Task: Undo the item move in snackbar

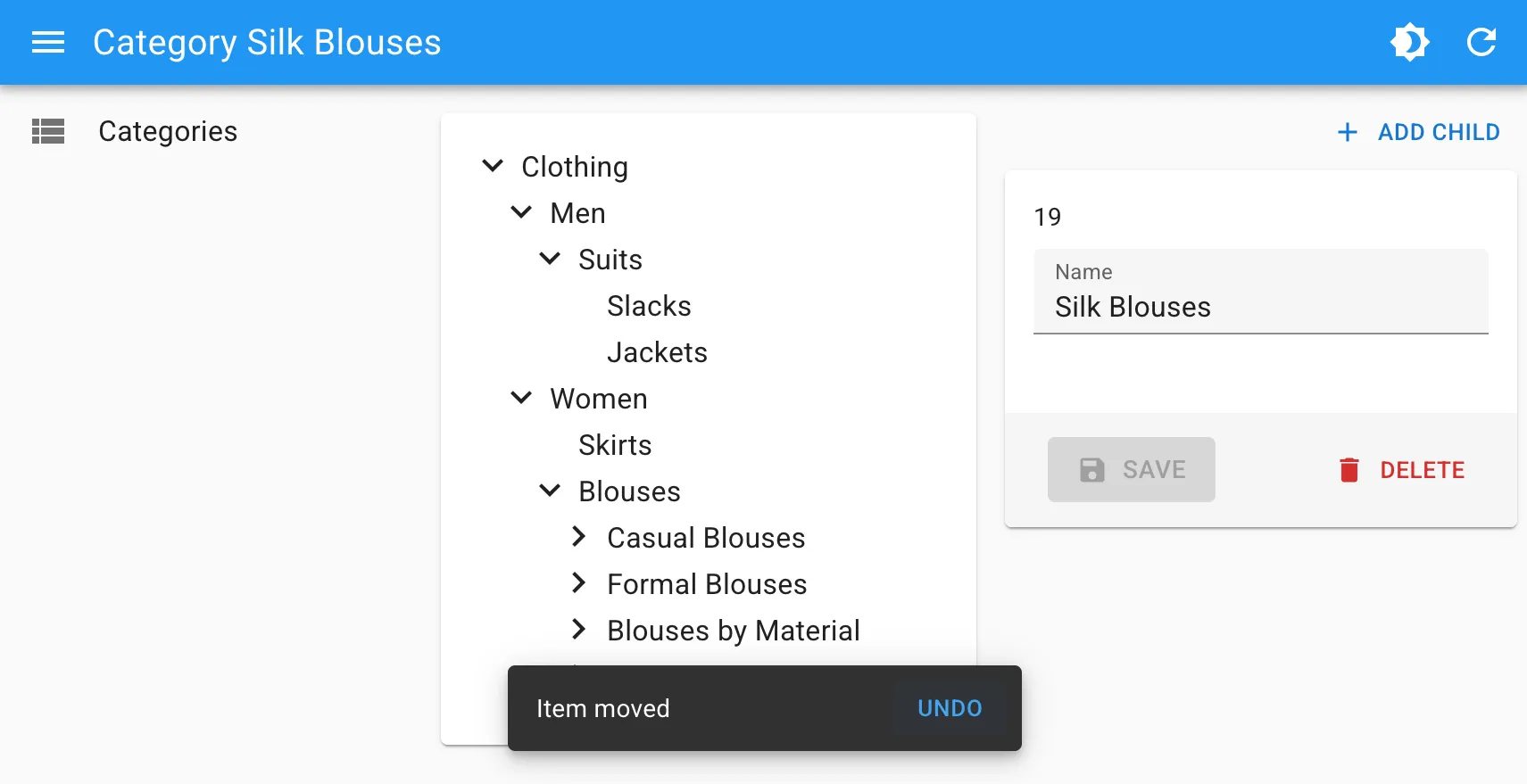Action: point(950,708)
